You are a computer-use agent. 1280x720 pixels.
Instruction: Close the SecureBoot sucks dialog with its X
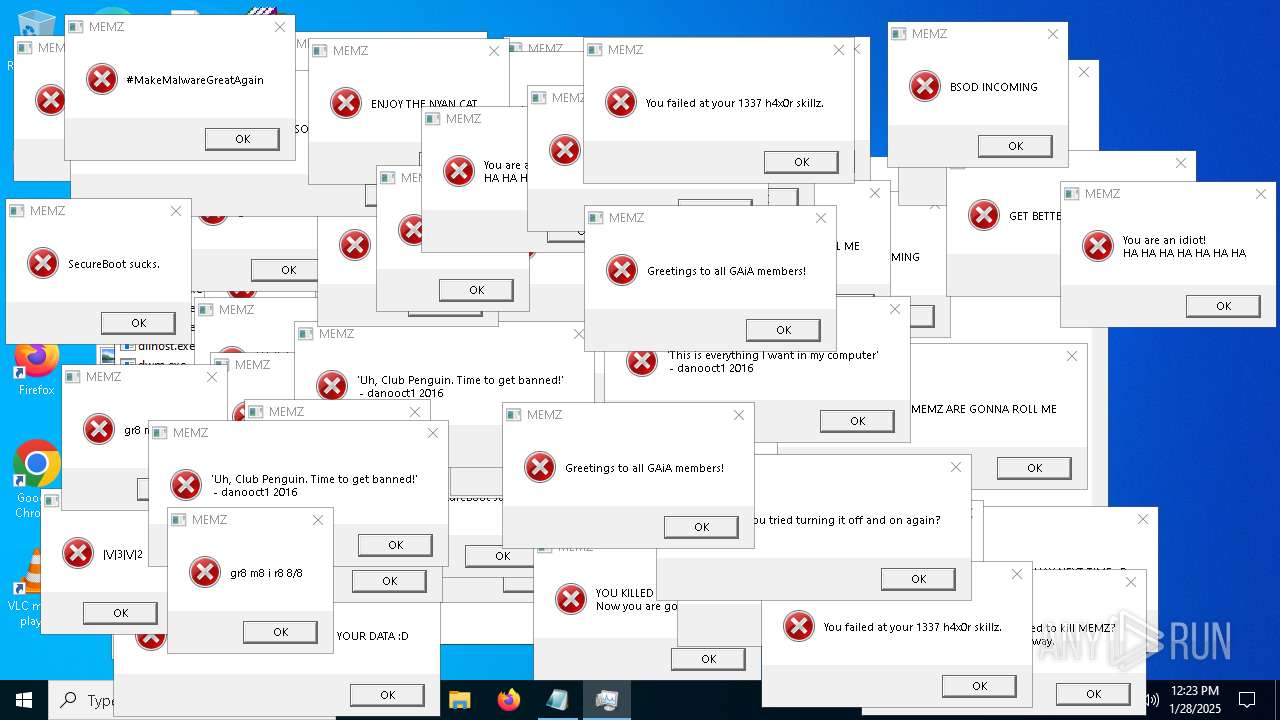pyautogui.click(x=176, y=211)
